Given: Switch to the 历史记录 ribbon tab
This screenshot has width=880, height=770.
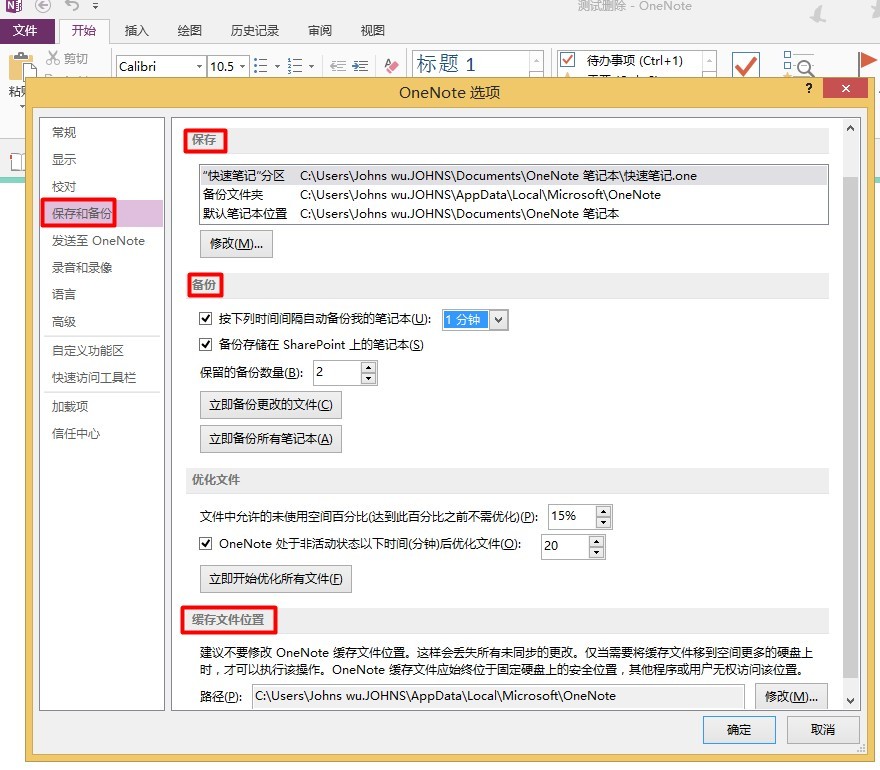Looking at the screenshot, I should point(255,31).
